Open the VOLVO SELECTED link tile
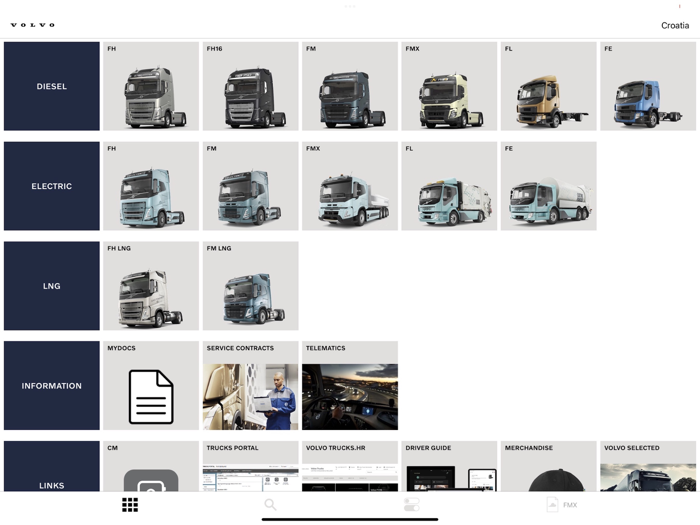Image resolution: width=700 pixels, height=525 pixels. pos(648,467)
